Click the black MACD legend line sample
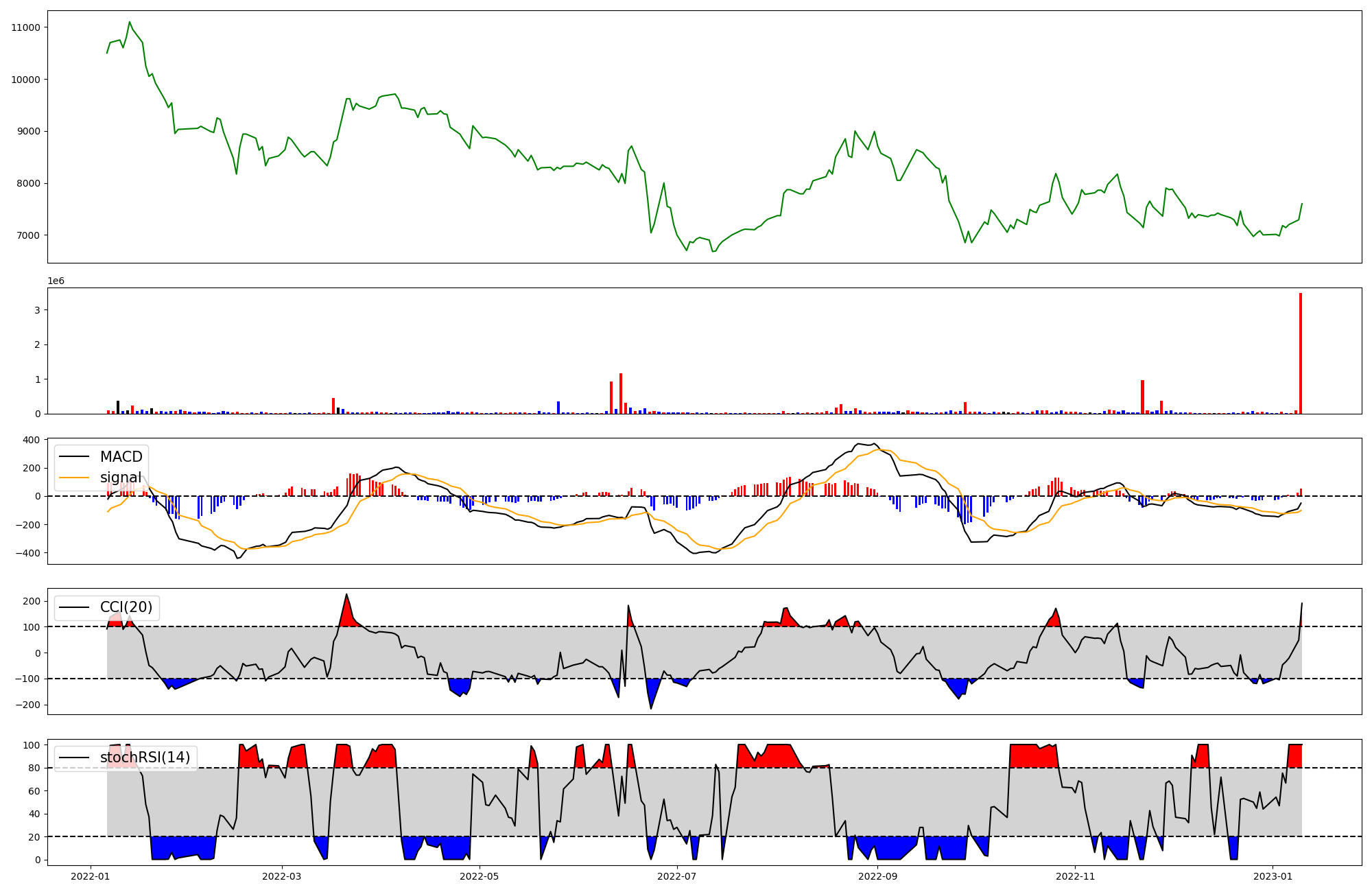Viewport: 1372px width, 892px height. point(74,457)
